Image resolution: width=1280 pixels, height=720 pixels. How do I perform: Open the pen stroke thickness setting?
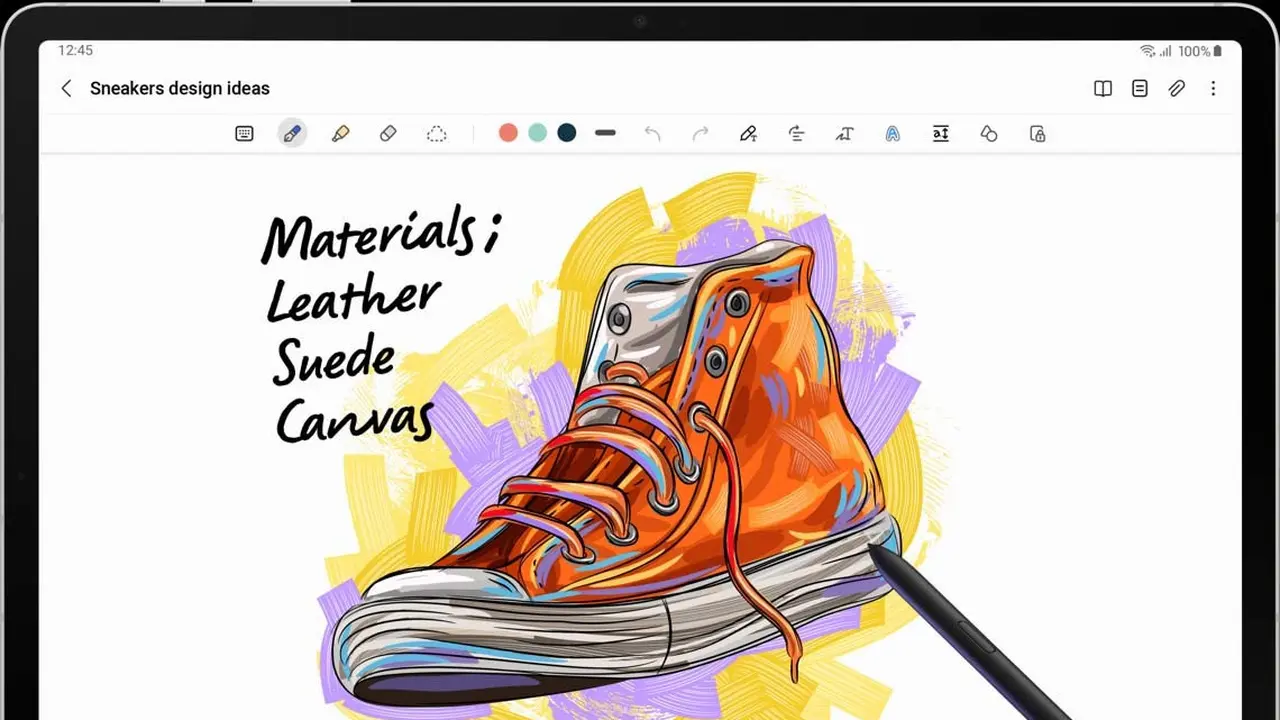coord(605,133)
